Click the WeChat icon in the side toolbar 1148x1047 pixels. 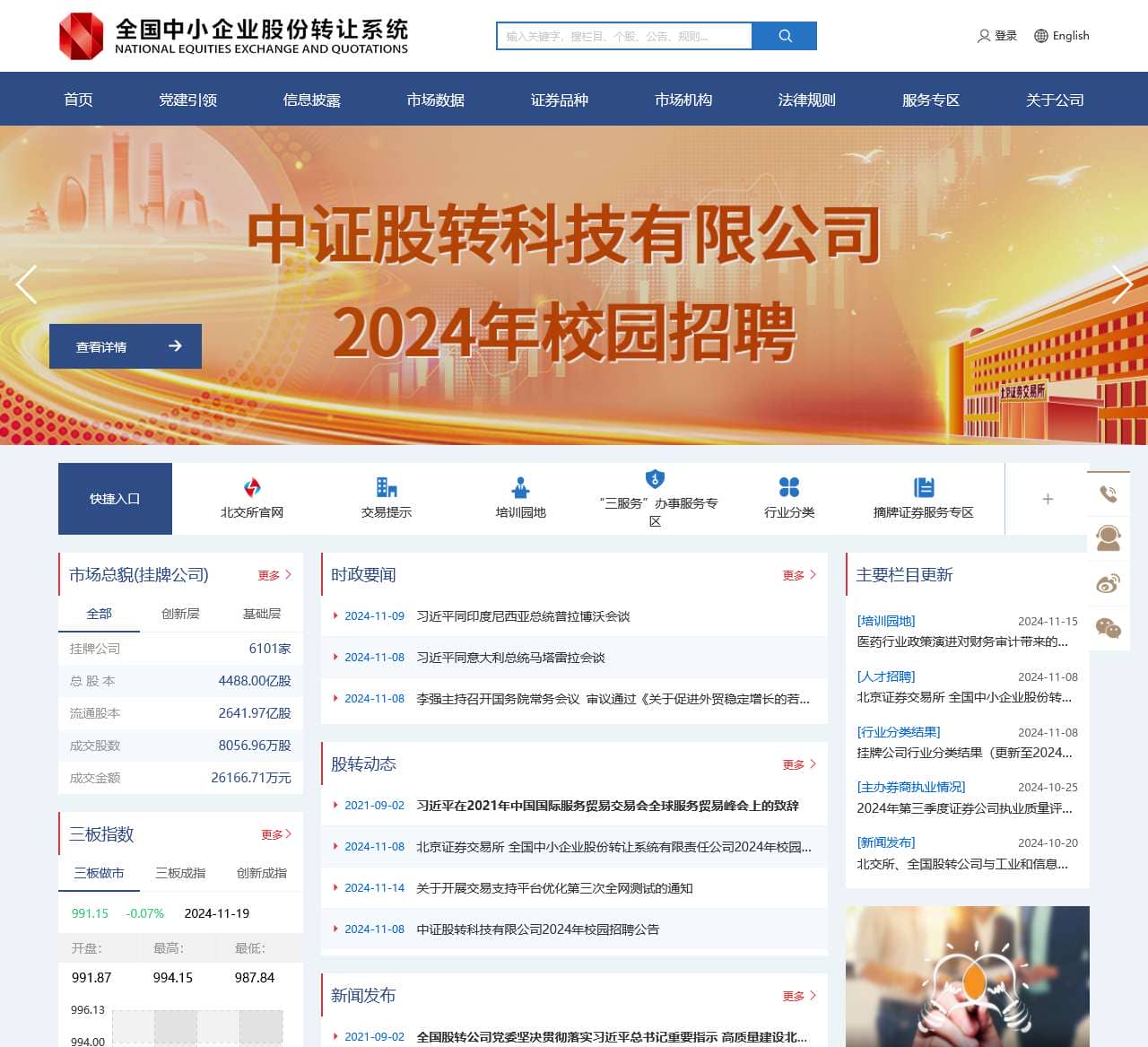(1109, 628)
